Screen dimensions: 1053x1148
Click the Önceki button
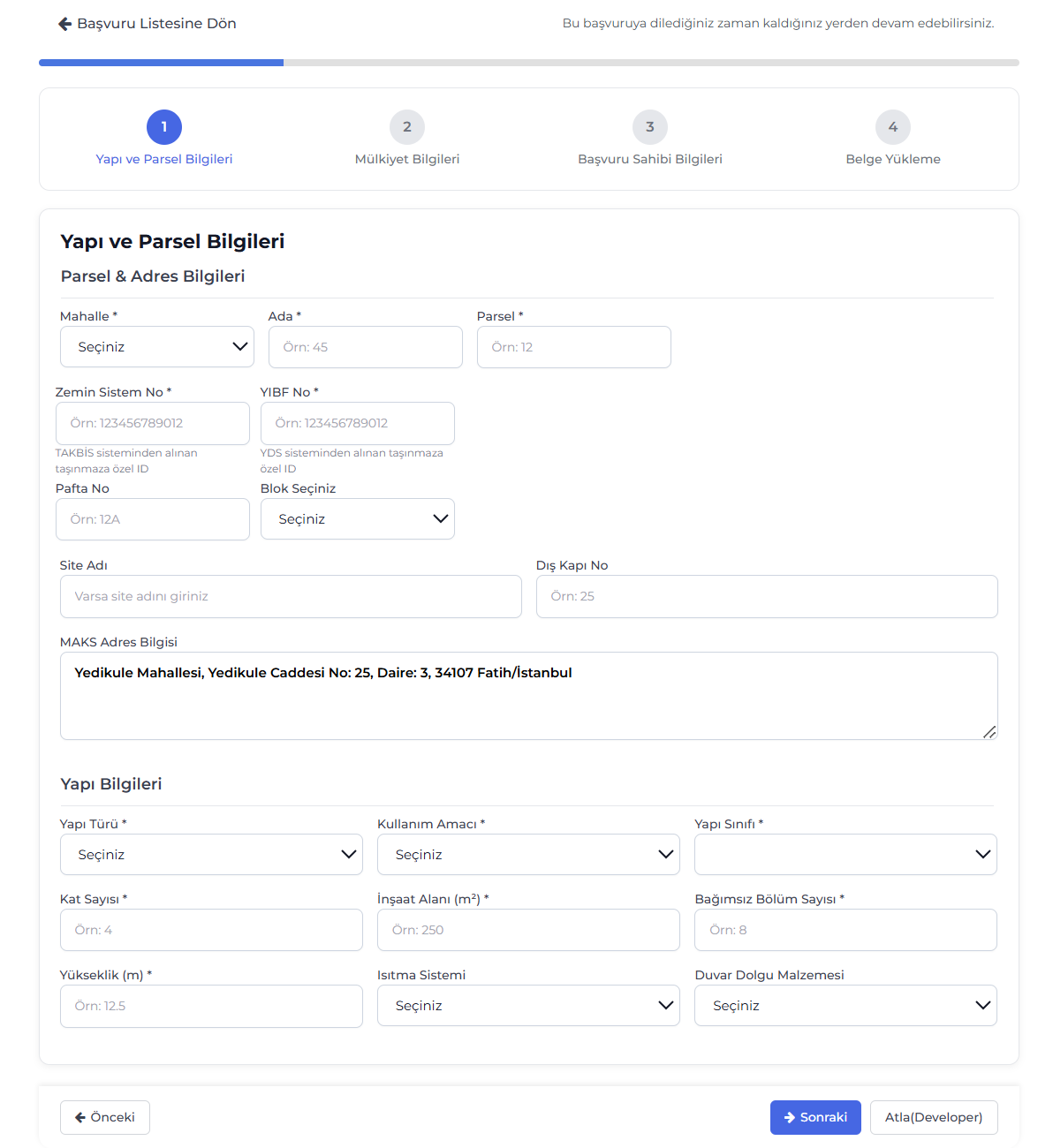coord(105,1117)
